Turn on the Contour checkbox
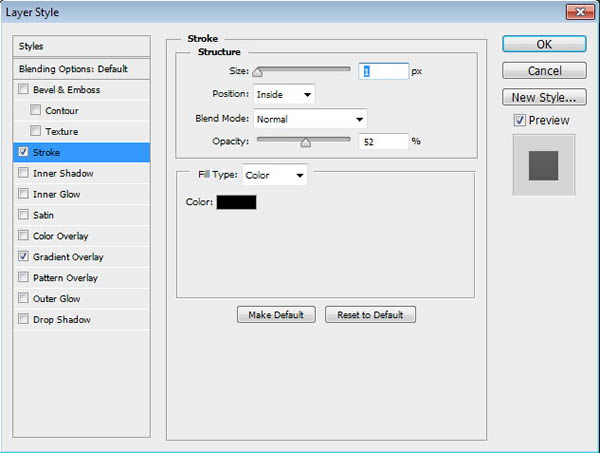The height and width of the screenshot is (453, 600). (37, 111)
